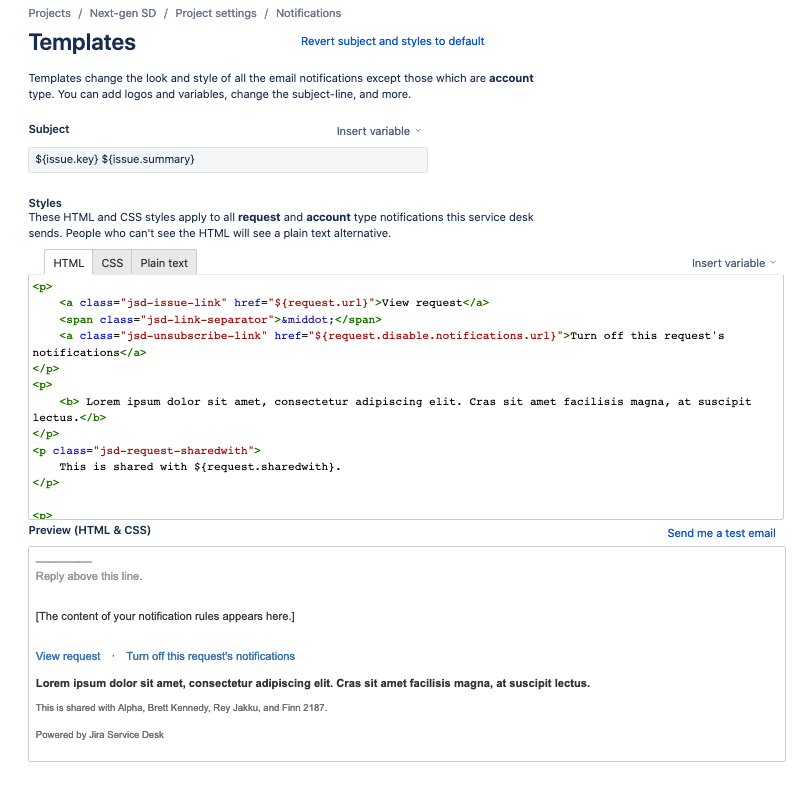The width and height of the screenshot is (806, 787).
Task: Open the Projects breadcrumb link
Action: [x=49, y=13]
